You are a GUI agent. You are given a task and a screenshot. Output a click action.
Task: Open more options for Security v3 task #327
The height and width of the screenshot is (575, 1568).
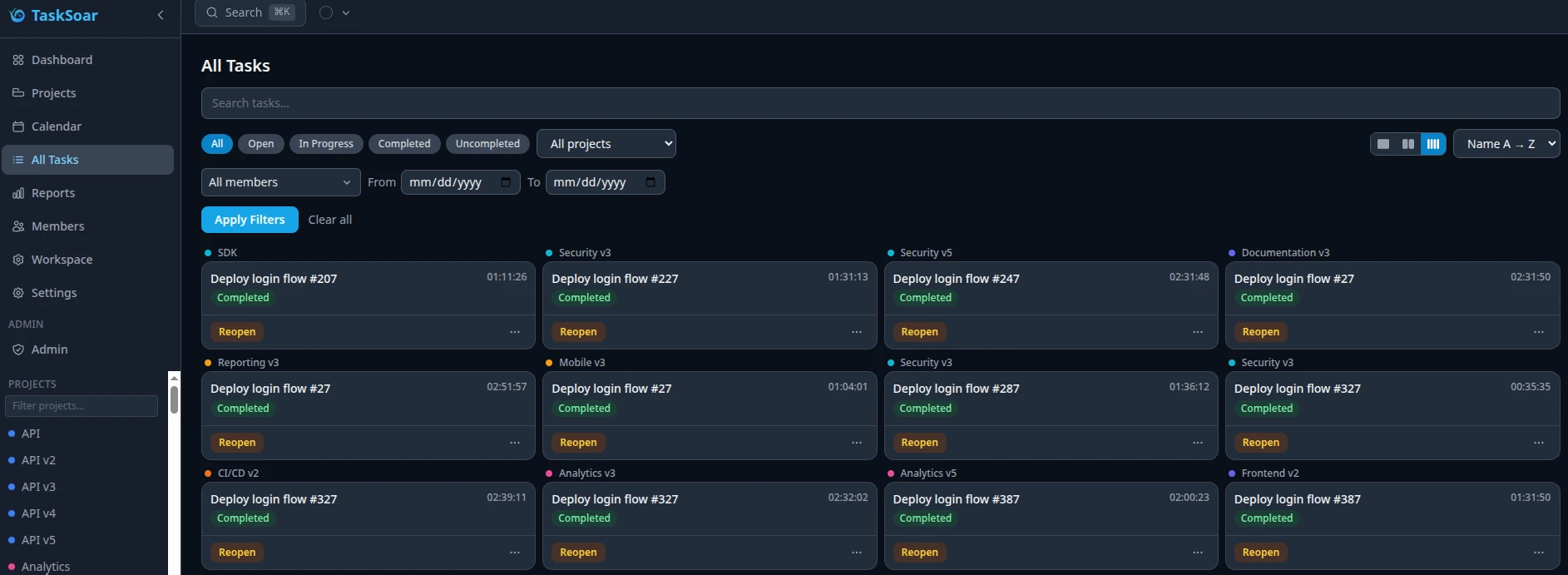point(1539,443)
